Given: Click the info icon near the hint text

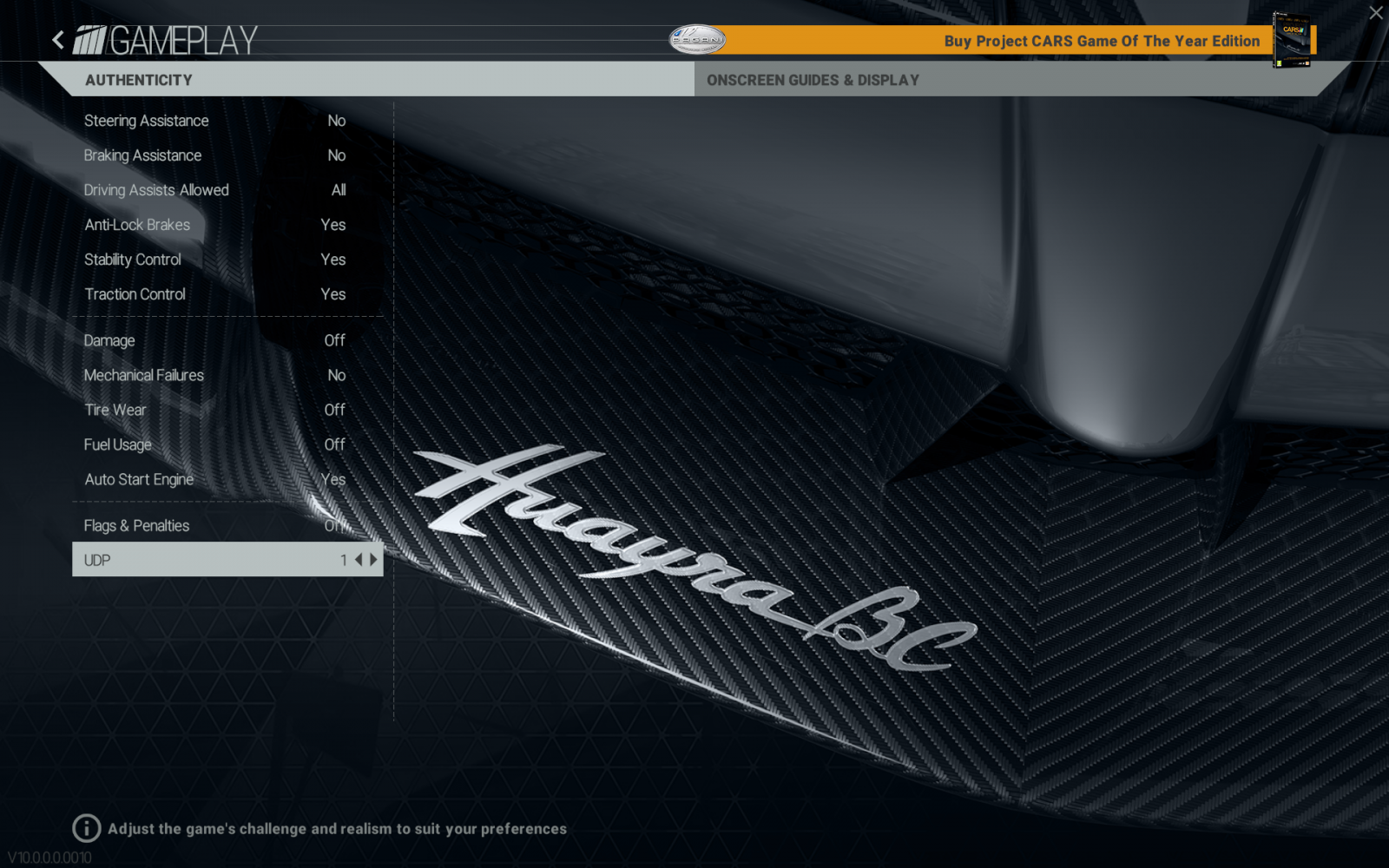Looking at the screenshot, I should [86, 828].
